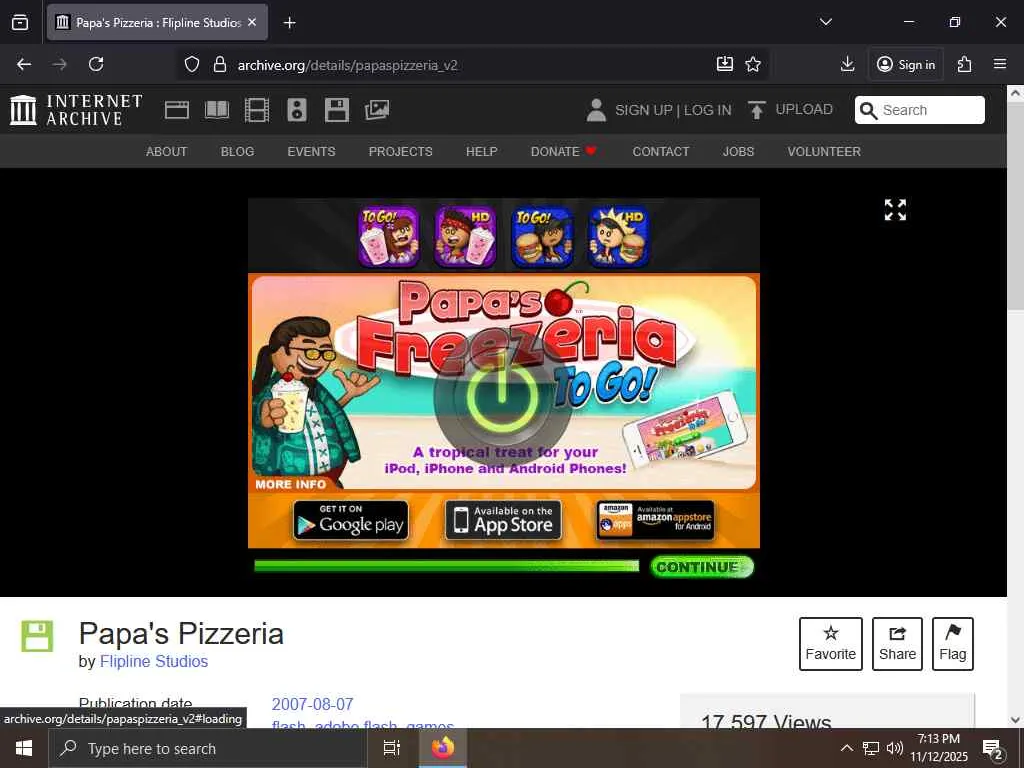Click the Burgeria To Go! app icon
Screen dimensions: 1024x768
(543, 236)
